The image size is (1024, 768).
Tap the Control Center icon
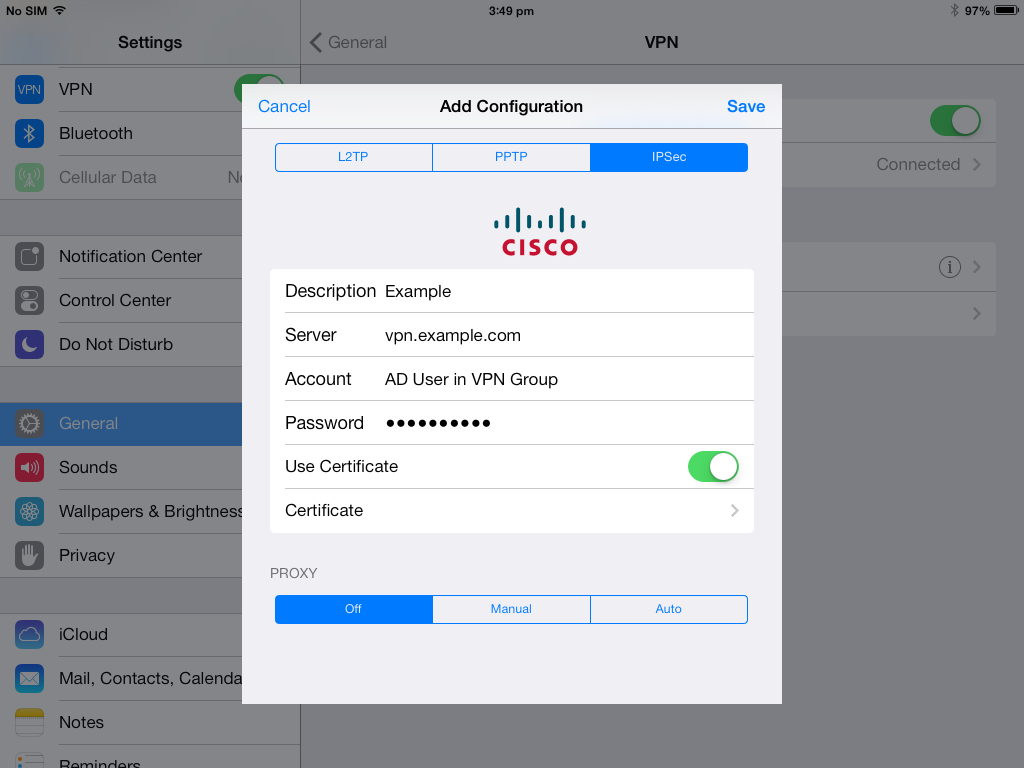[29, 300]
